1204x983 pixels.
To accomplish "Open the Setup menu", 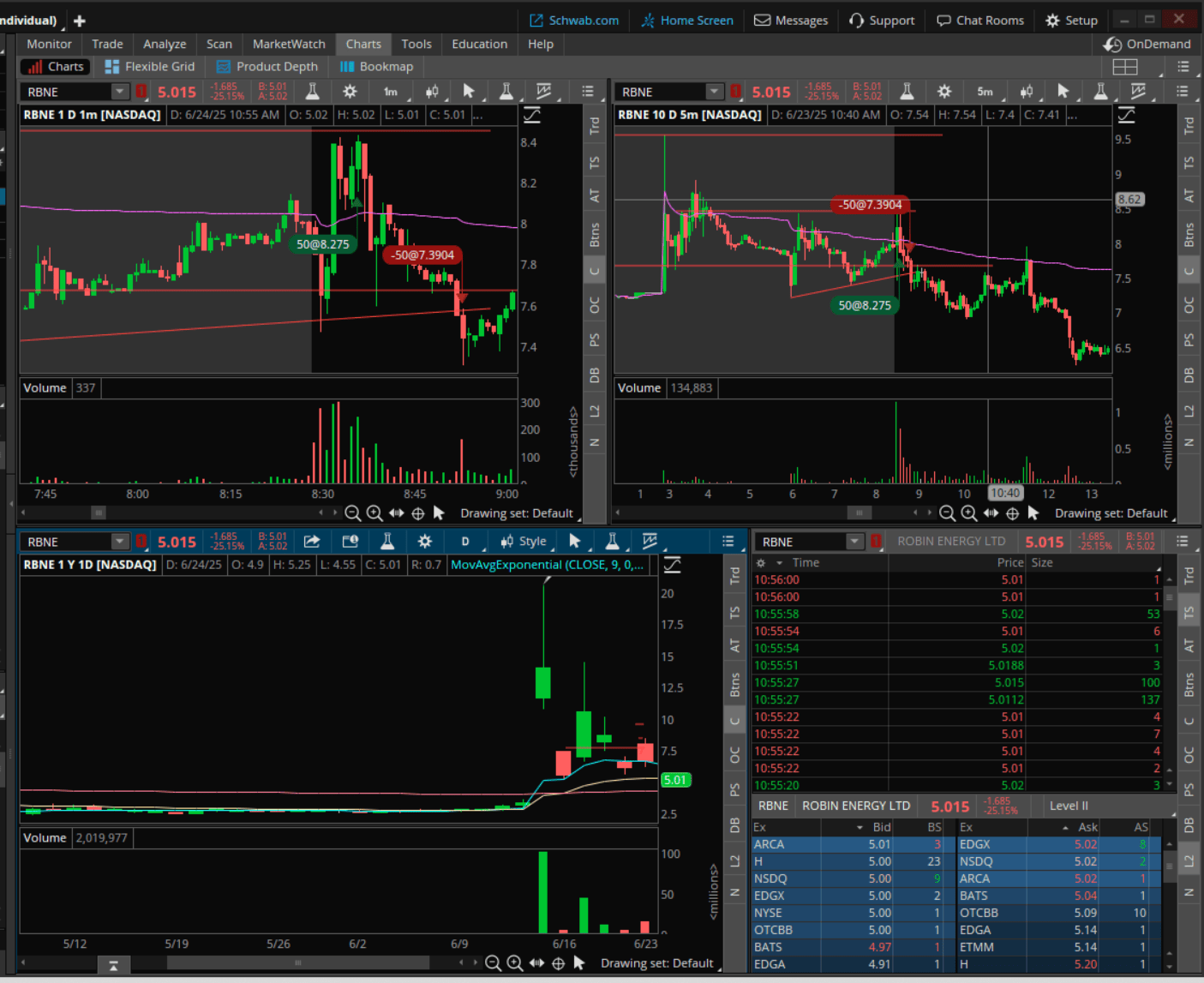I will pyautogui.click(x=1071, y=21).
